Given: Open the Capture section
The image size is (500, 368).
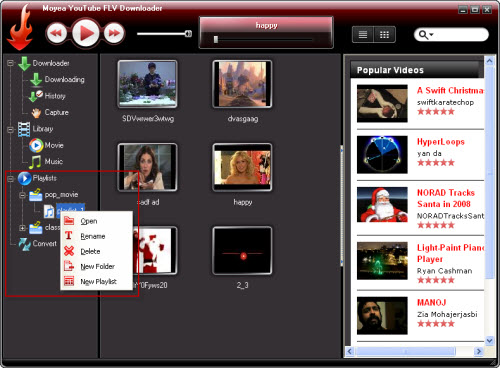Looking at the screenshot, I should tap(57, 112).
